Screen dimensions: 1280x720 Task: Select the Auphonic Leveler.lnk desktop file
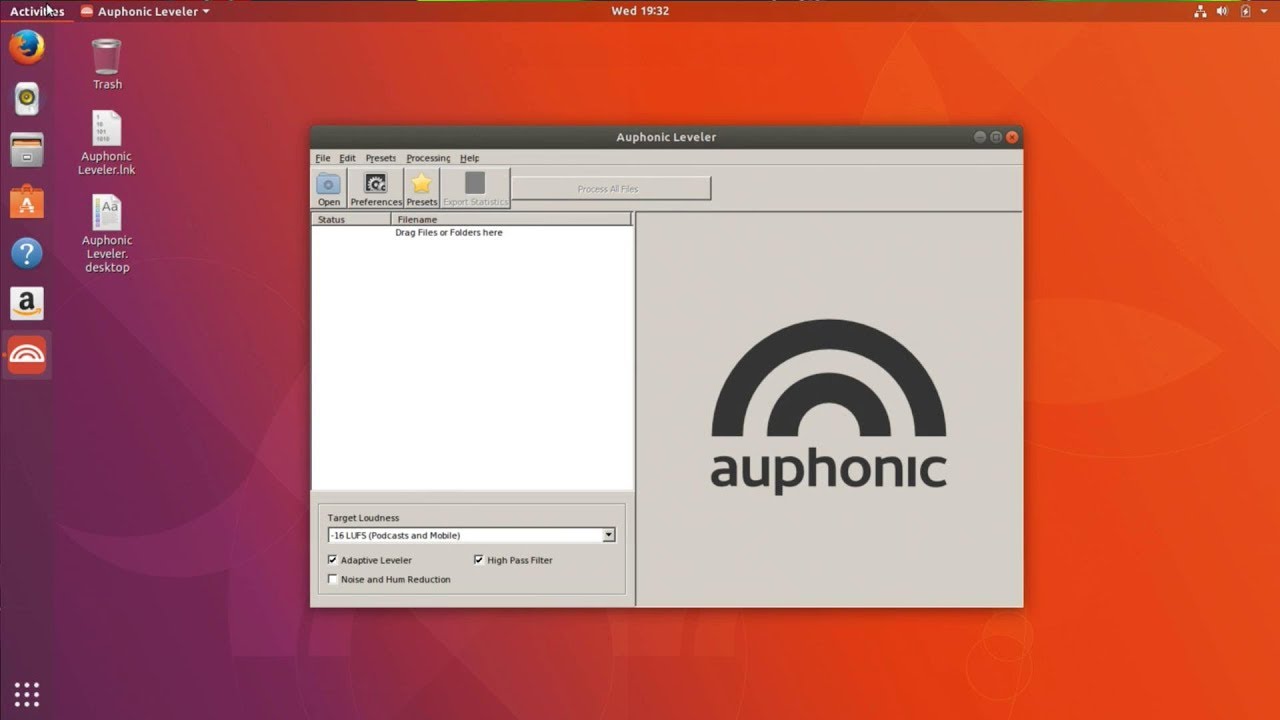pos(107,142)
